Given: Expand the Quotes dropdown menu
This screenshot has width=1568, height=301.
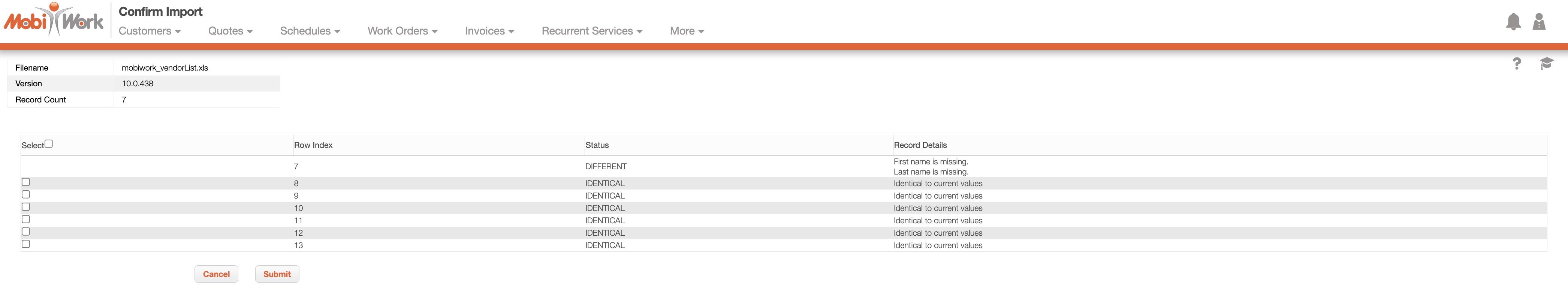Looking at the screenshot, I should point(230,31).
